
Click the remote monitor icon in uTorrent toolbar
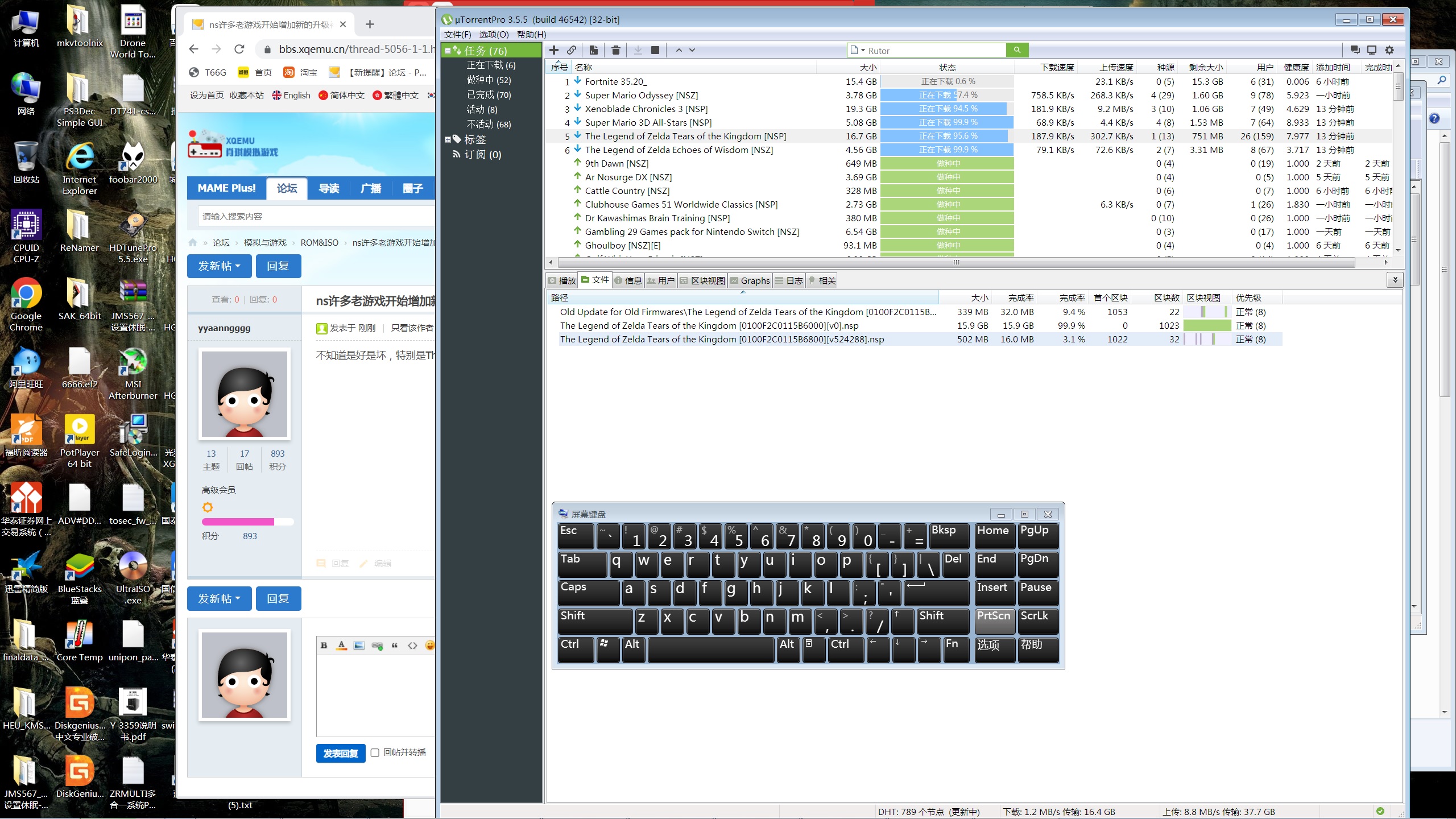[1372, 50]
